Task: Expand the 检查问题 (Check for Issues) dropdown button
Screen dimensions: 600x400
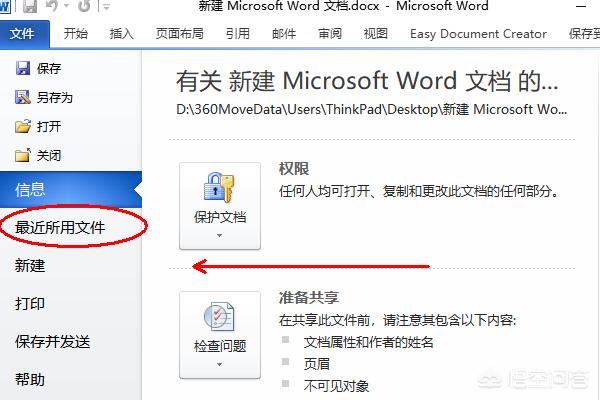Action: (220, 335)
